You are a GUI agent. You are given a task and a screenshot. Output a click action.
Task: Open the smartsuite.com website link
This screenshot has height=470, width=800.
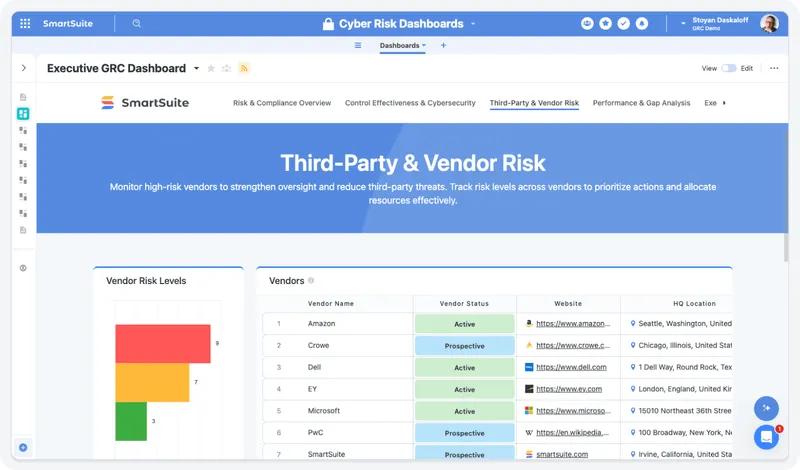(x=562, y=454)
